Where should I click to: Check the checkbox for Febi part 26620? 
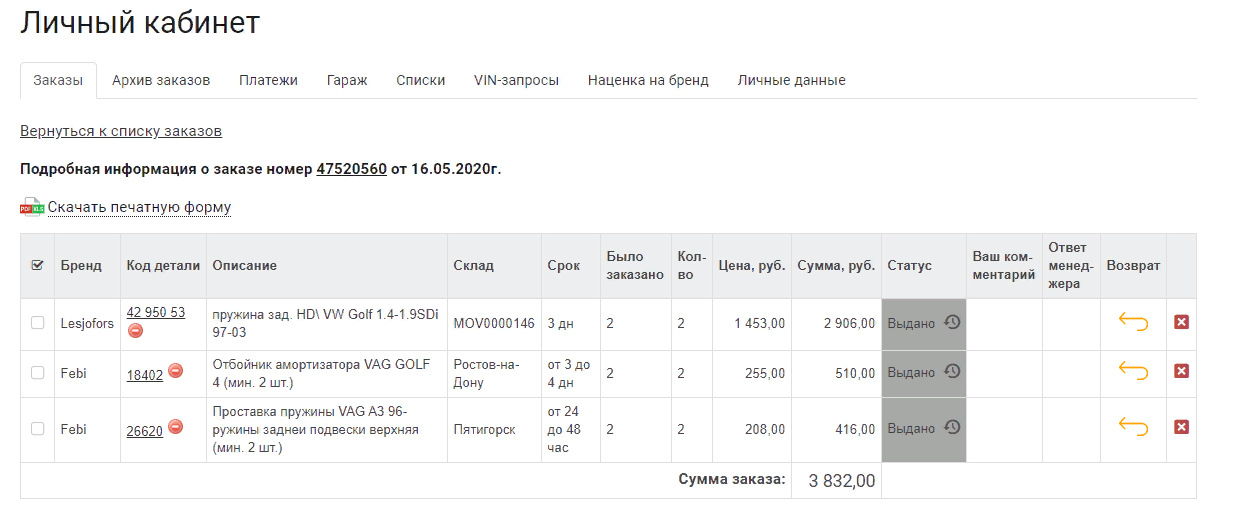pos(38,428)
